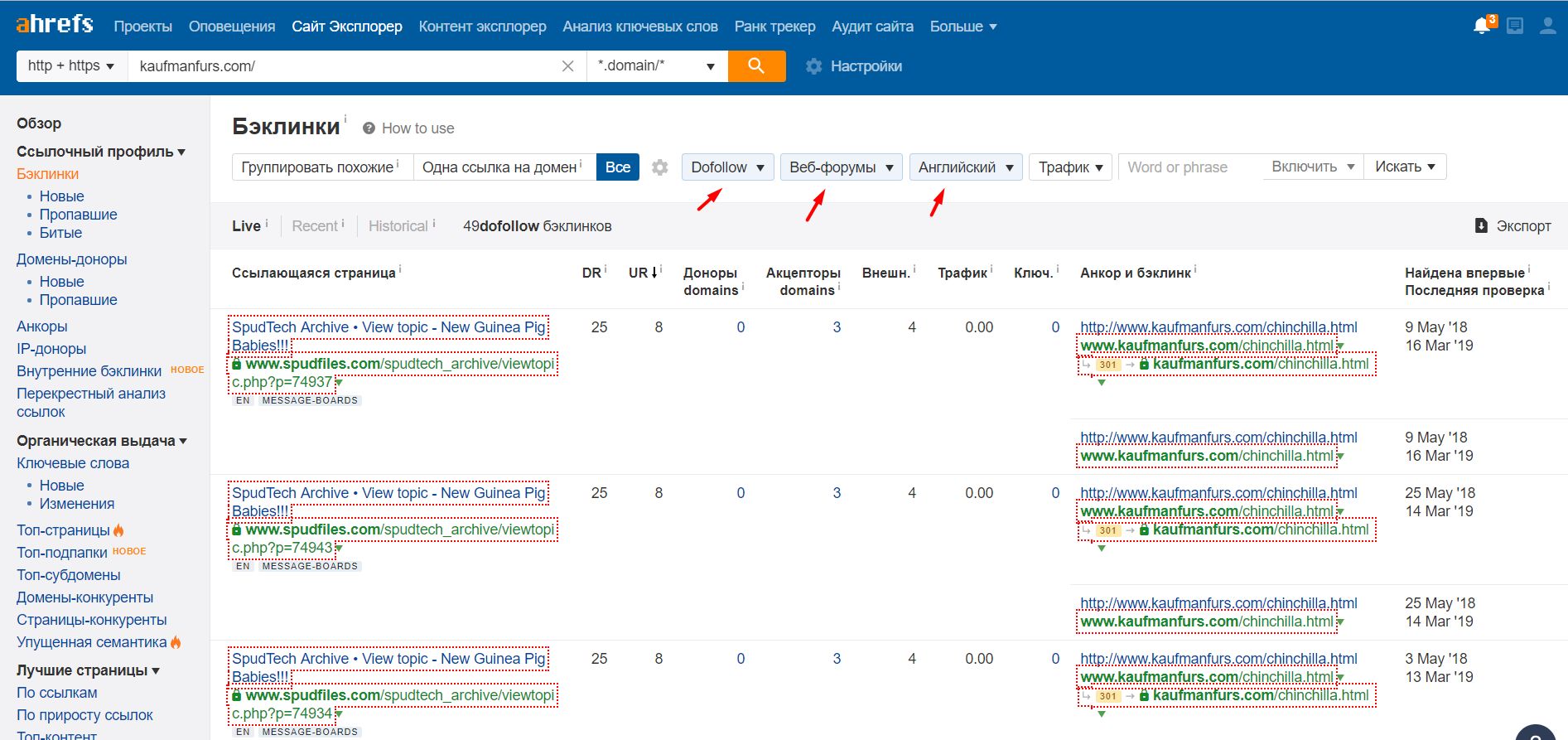Open spudfiles.com link with p=74937
This screenshot has height=740, width=1568.
click(x=393, y=373)
